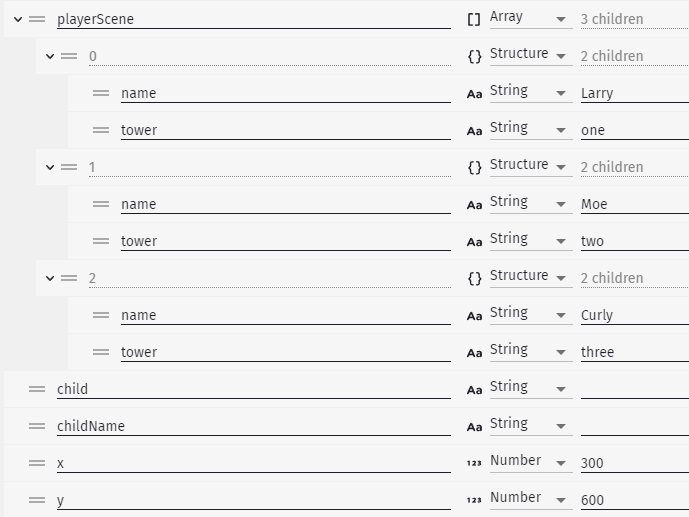Click drag handle icon beside child variable

point(37,389)
